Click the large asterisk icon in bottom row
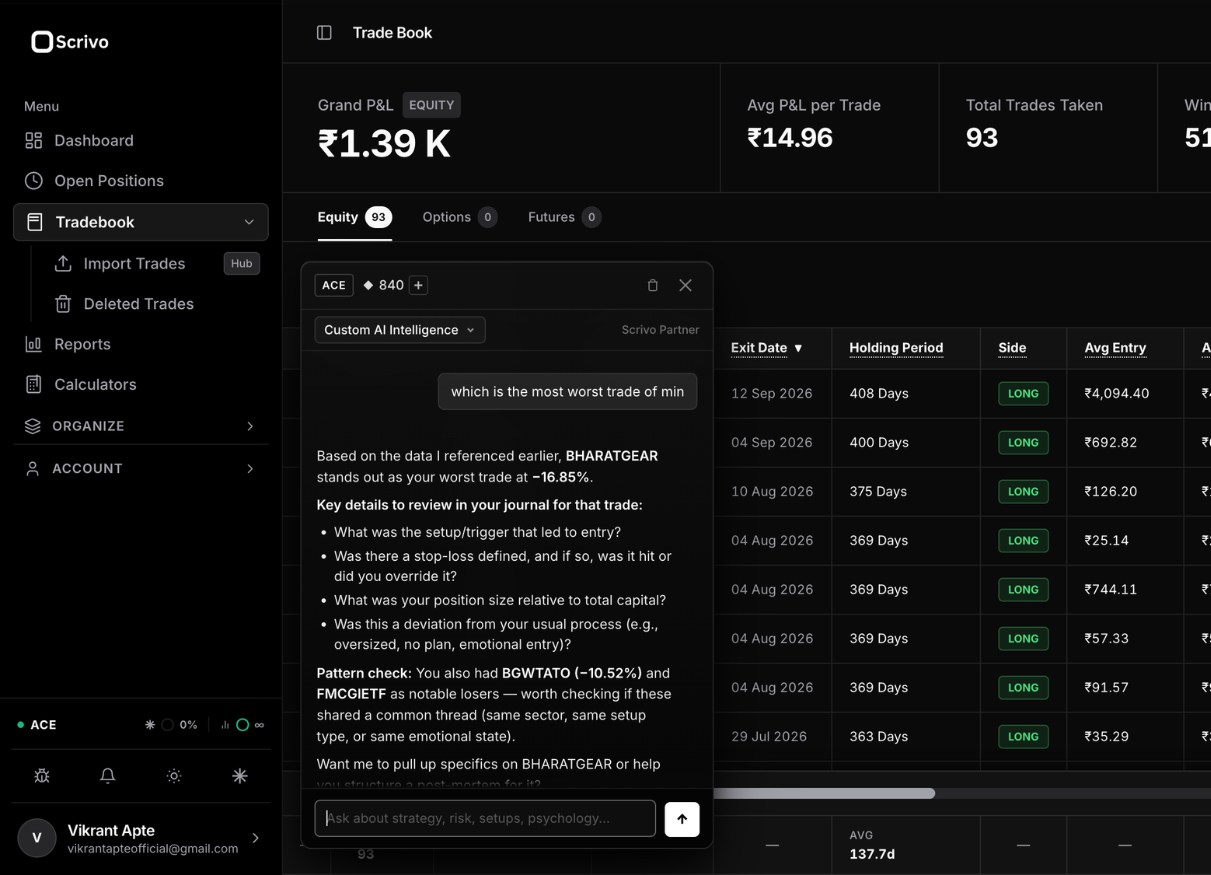The image size is (1211, 875). point(240,776)
